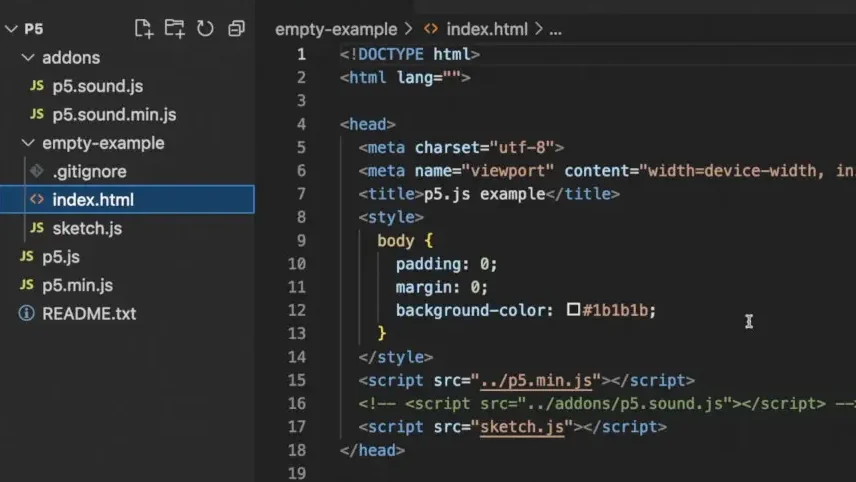The width and height of the screenshot is (856, 482).
Task: Click the opening head tag
Action: 367,124
